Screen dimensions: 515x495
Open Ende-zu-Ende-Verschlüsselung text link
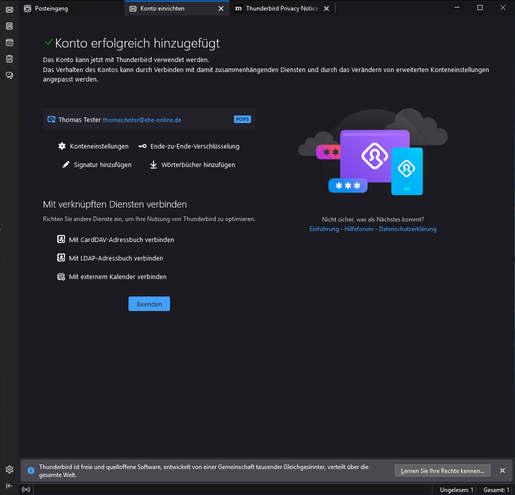coord(195,146)
